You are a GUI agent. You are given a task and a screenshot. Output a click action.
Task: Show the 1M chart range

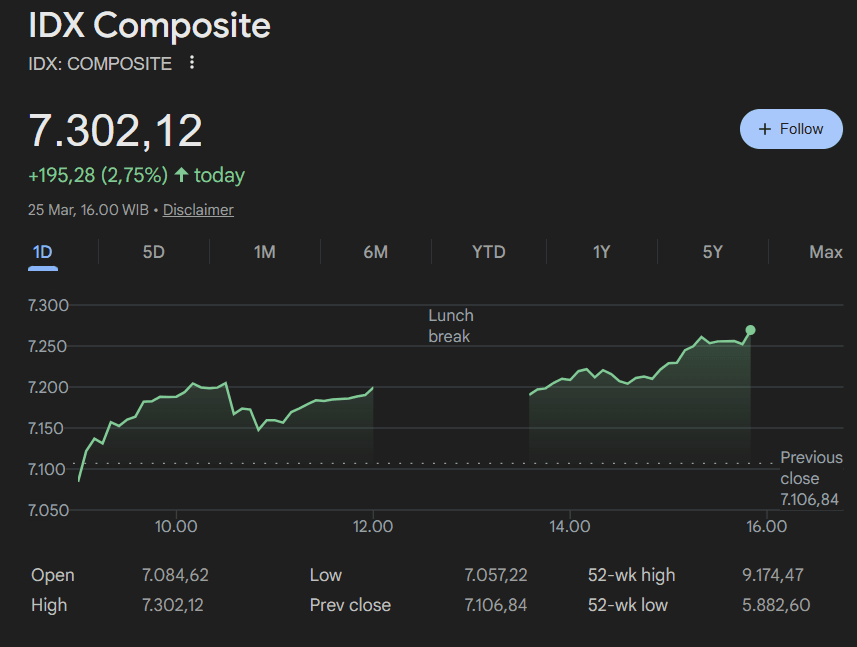[264, 252]
